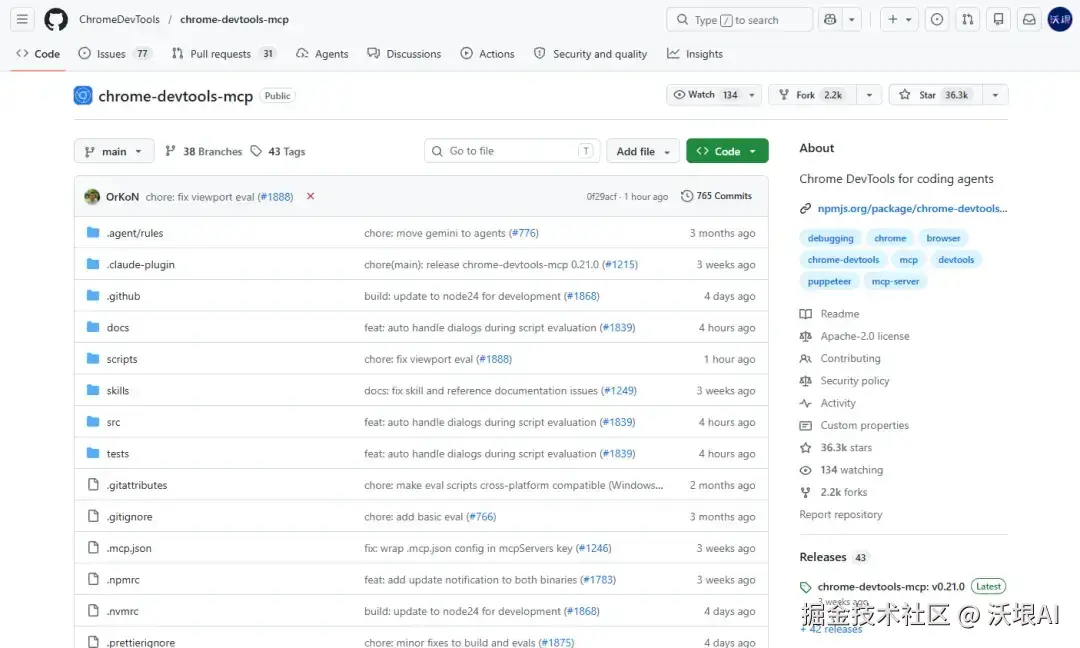The image size is (1080, 648).
Task: Switch to the Code tab
Action: pos(38,54)
